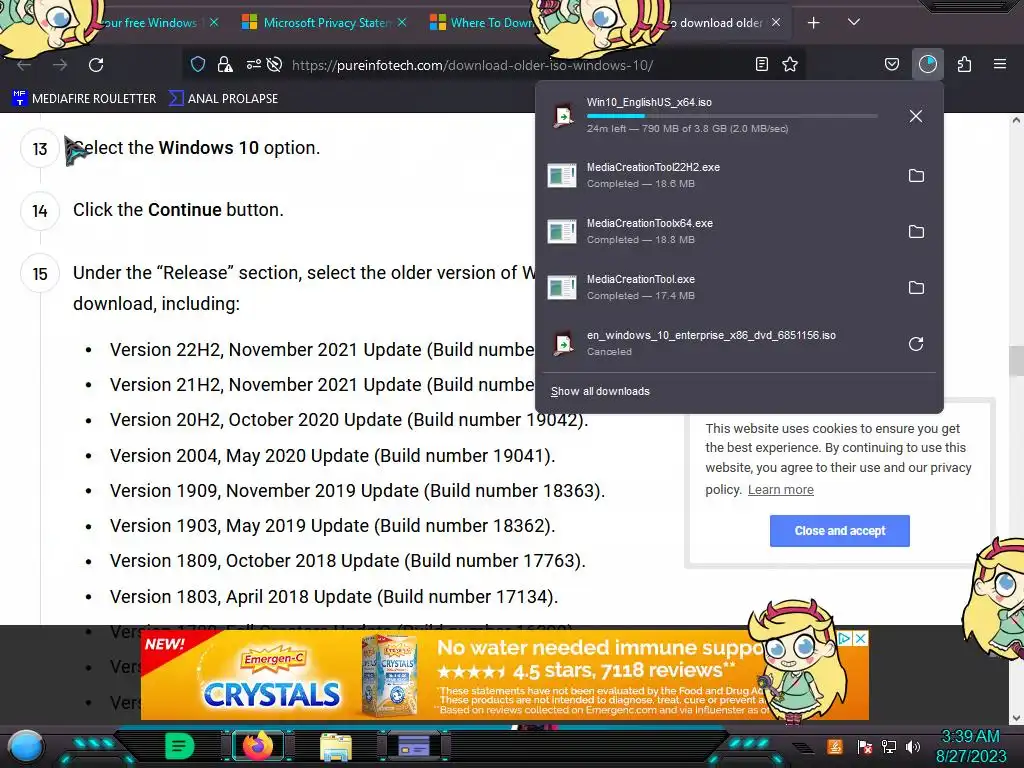
Task: View site security lock info
Action: click(x=225, y=64)
